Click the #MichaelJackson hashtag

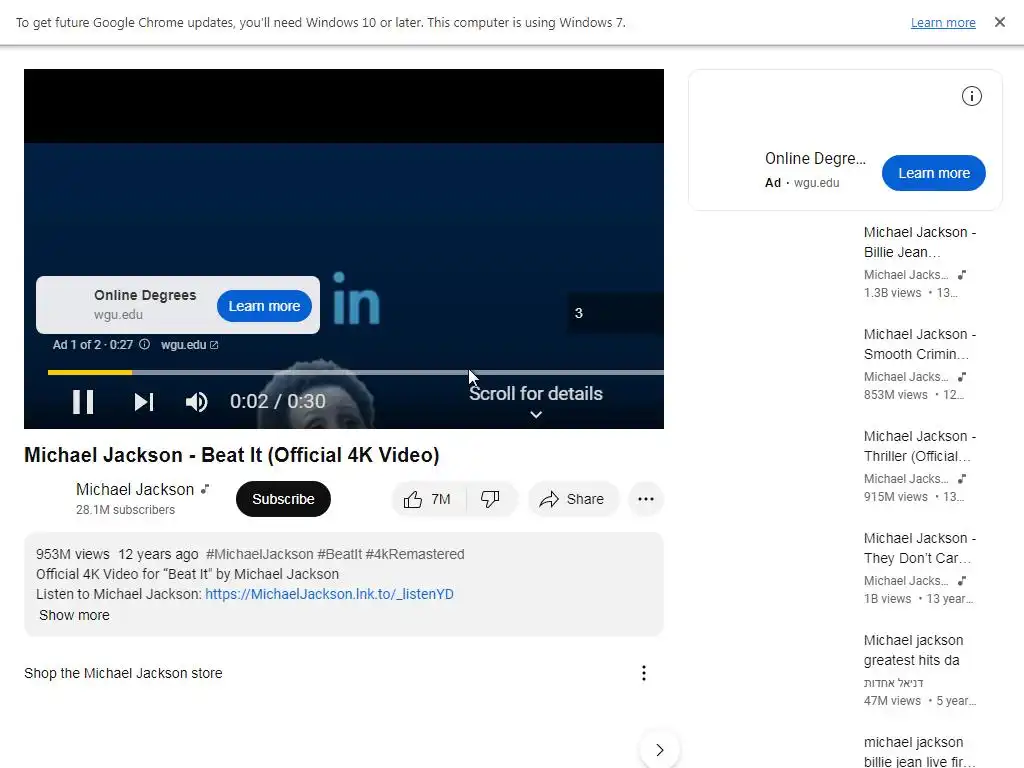click(x=260, y=554)
